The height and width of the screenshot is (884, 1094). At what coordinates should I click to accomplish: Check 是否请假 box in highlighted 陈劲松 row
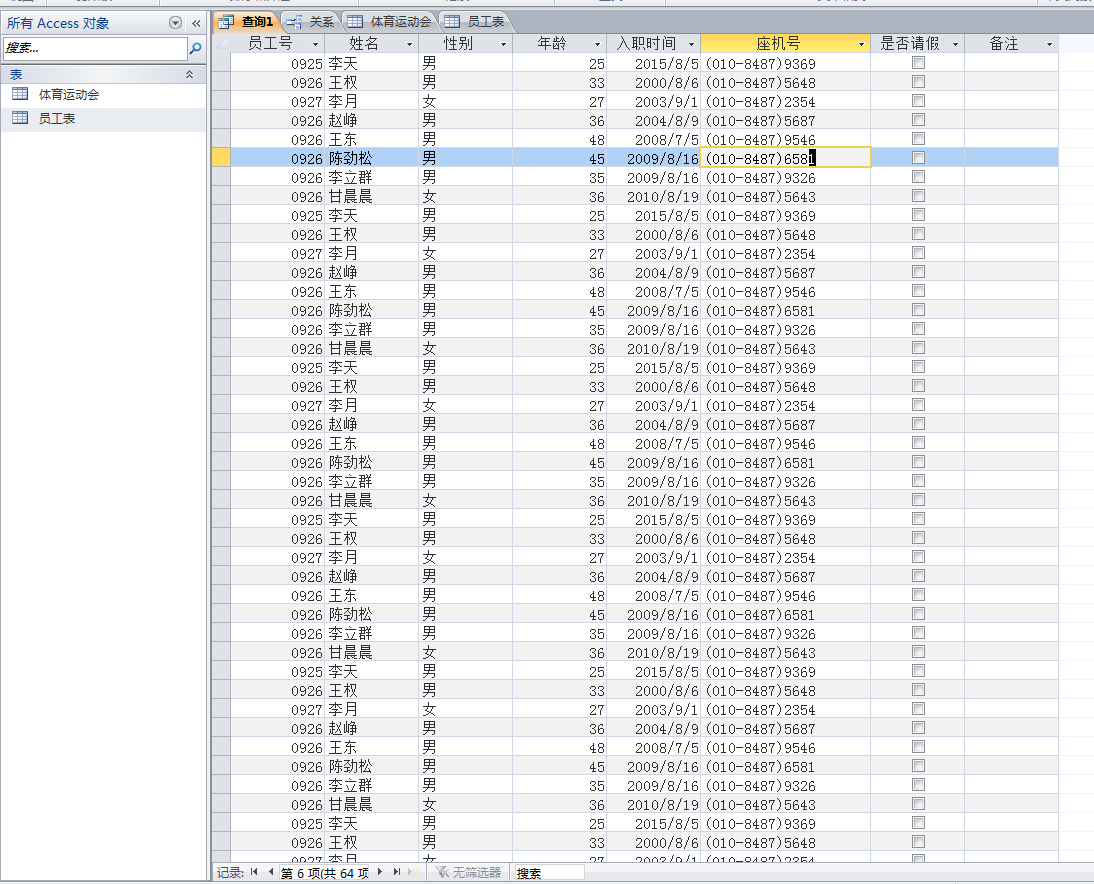click(x=918, y=158)
